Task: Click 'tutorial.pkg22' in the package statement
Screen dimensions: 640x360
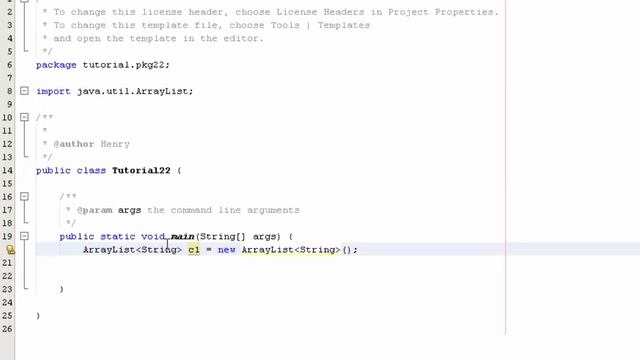Action: click(x=123, y=64)
